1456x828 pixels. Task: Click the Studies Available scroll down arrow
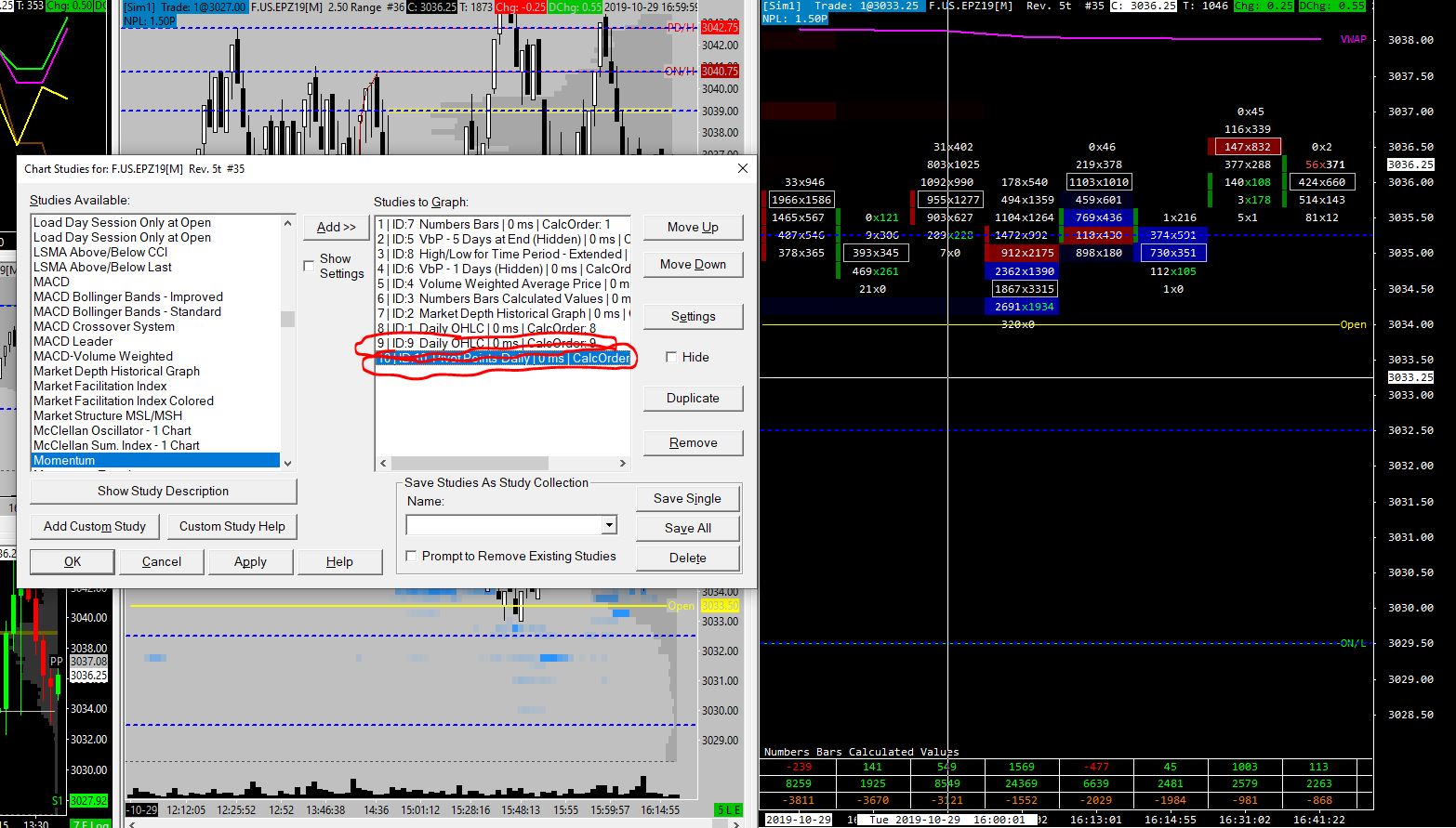287,463
